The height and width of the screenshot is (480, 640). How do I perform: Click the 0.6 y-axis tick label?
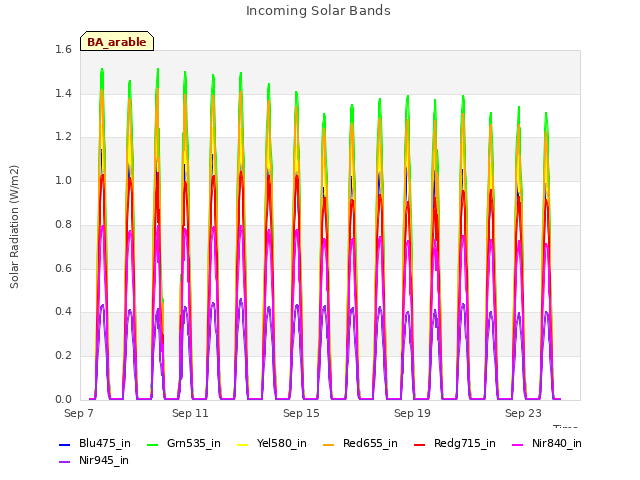tap(63, 268)
